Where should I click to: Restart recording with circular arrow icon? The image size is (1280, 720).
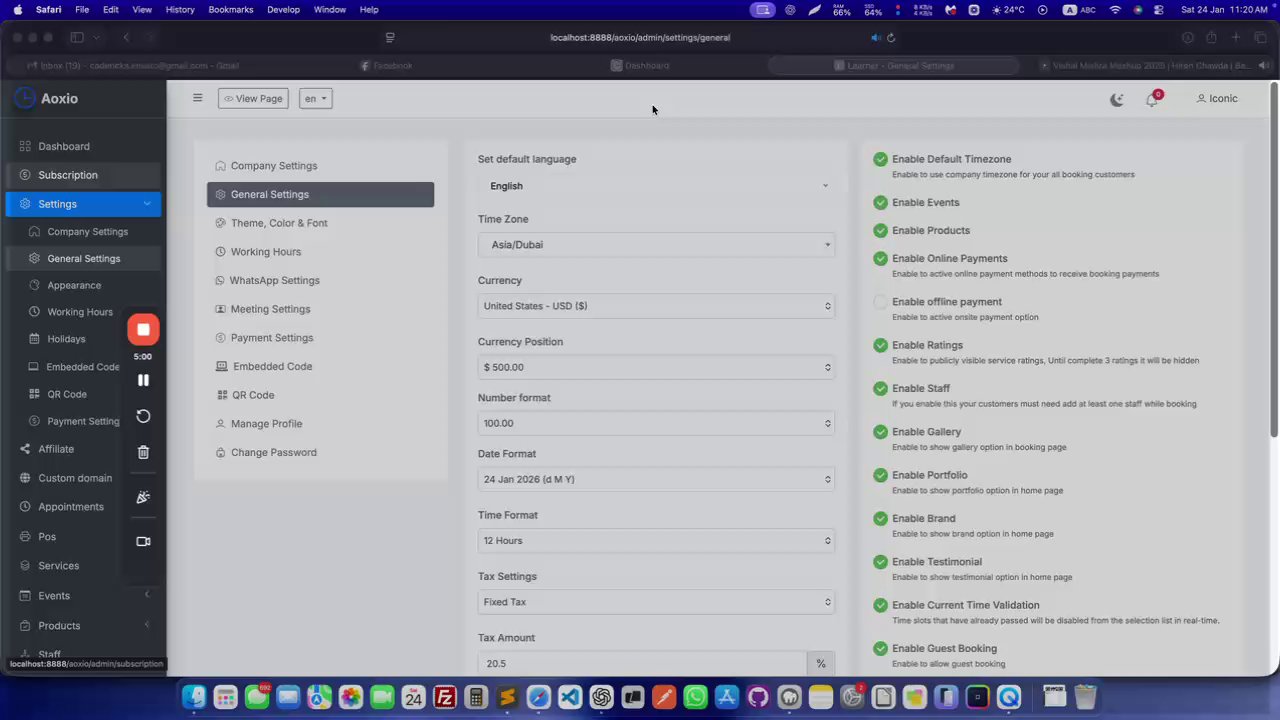[x=143, y=416]
